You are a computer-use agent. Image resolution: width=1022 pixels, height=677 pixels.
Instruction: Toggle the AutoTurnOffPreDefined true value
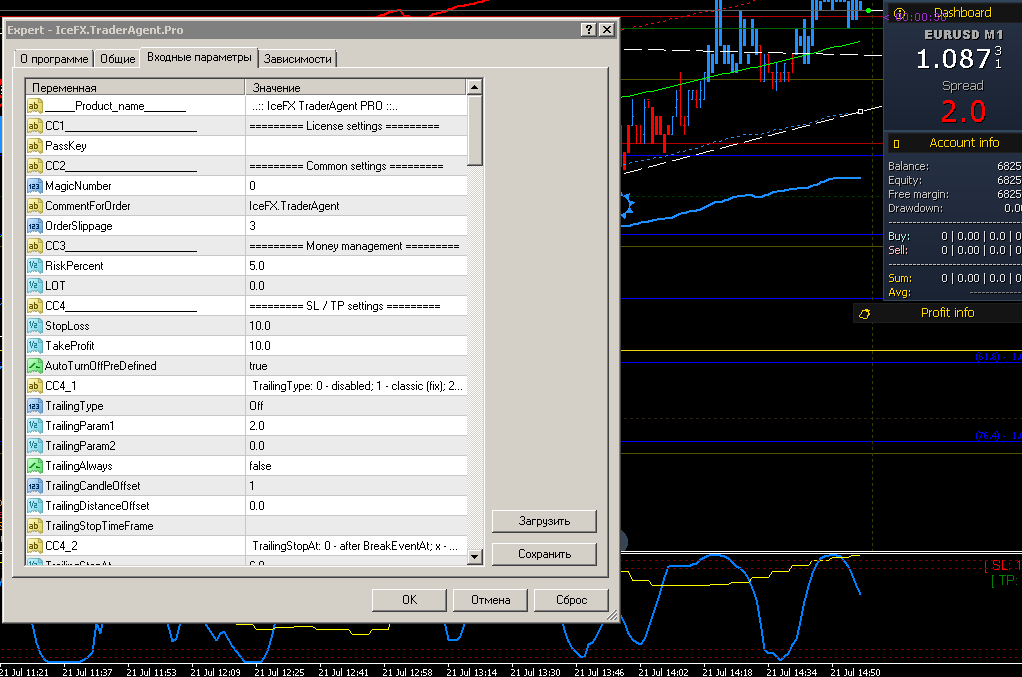(x=356, y=366)
